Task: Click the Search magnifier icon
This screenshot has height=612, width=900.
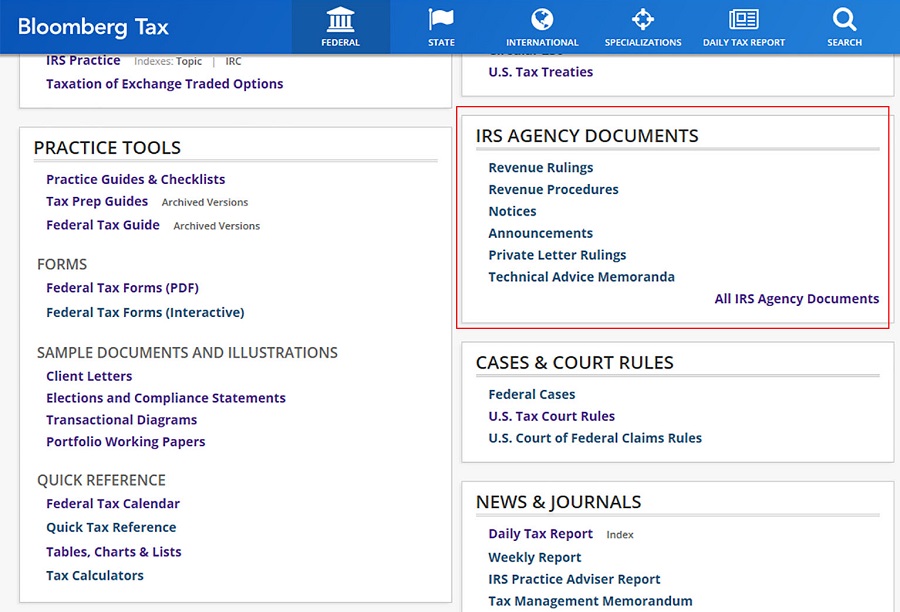Action: click(845, 20)
